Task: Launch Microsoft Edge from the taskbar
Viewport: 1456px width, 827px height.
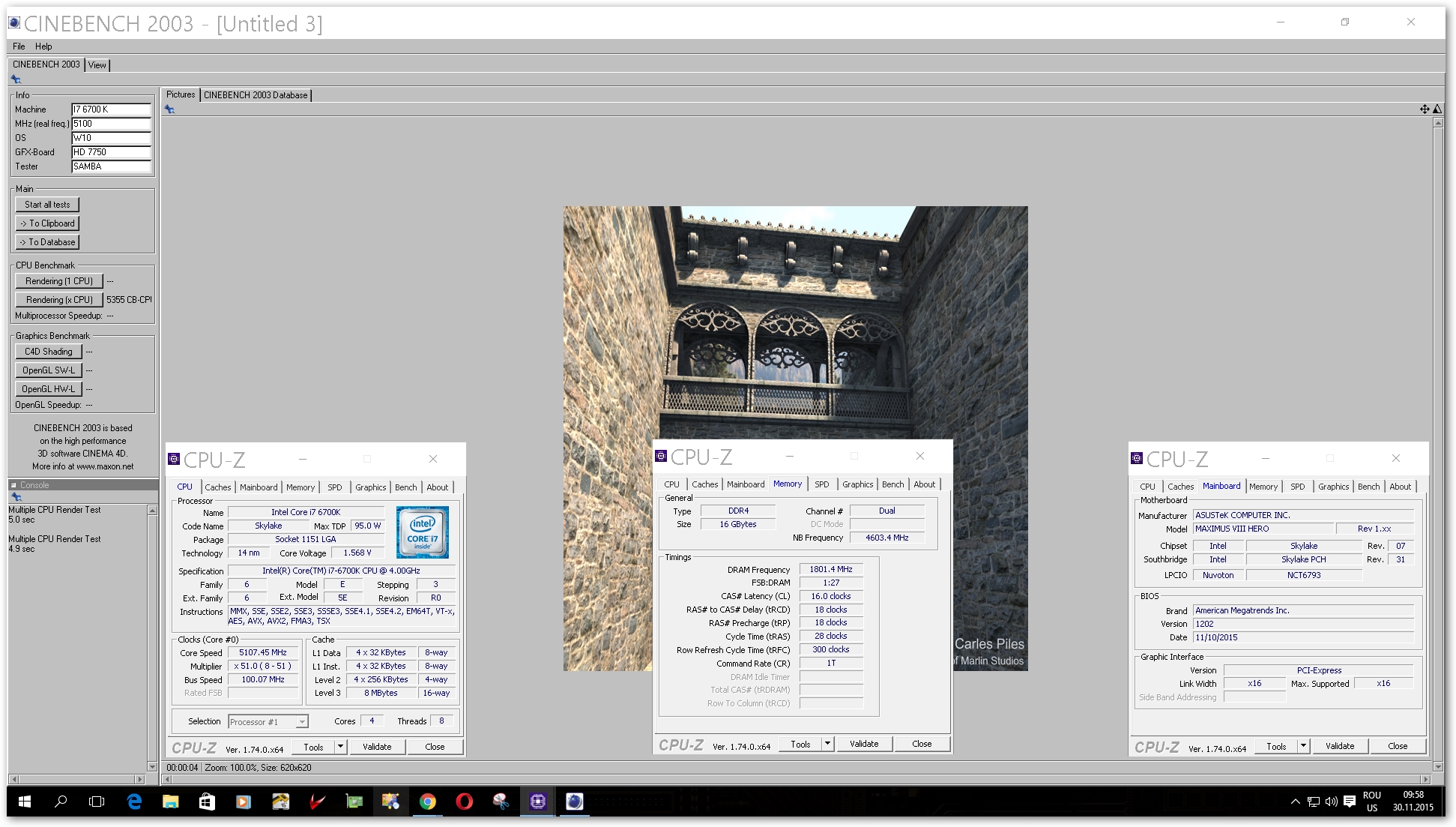Action: [x=134, y=802]
